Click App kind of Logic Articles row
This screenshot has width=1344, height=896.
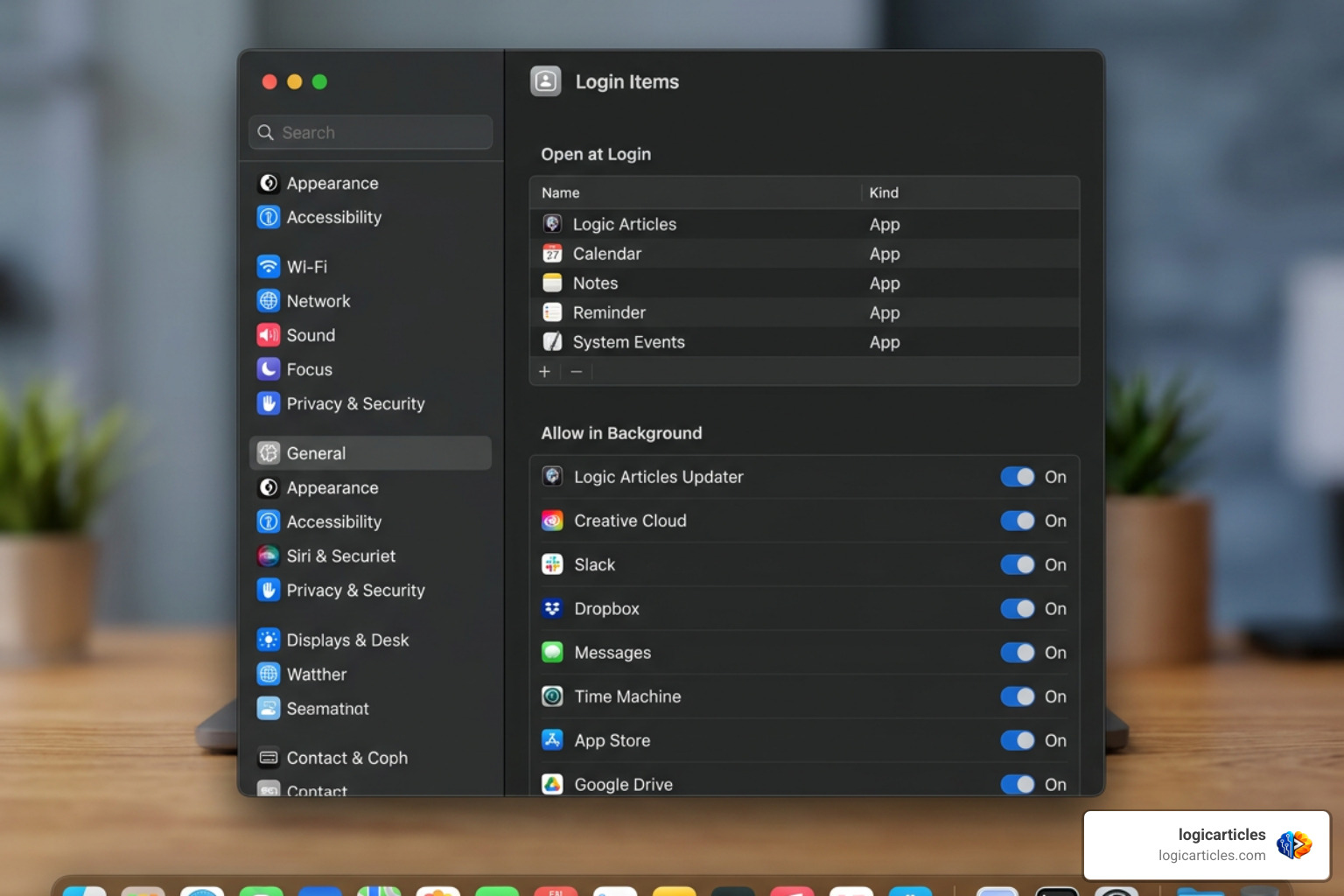tap(885, 224)
